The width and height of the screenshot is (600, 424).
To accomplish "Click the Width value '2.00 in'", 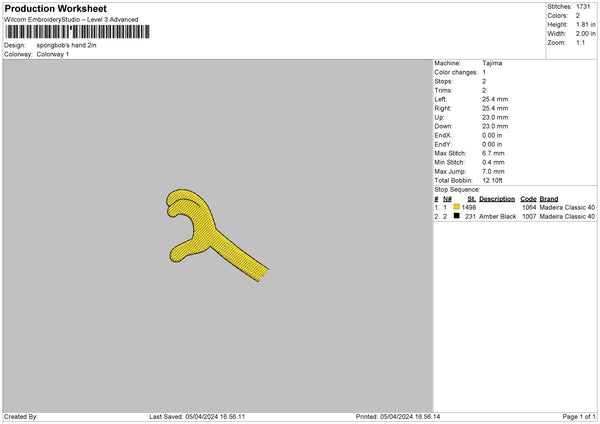I will [x=586, y=34].
